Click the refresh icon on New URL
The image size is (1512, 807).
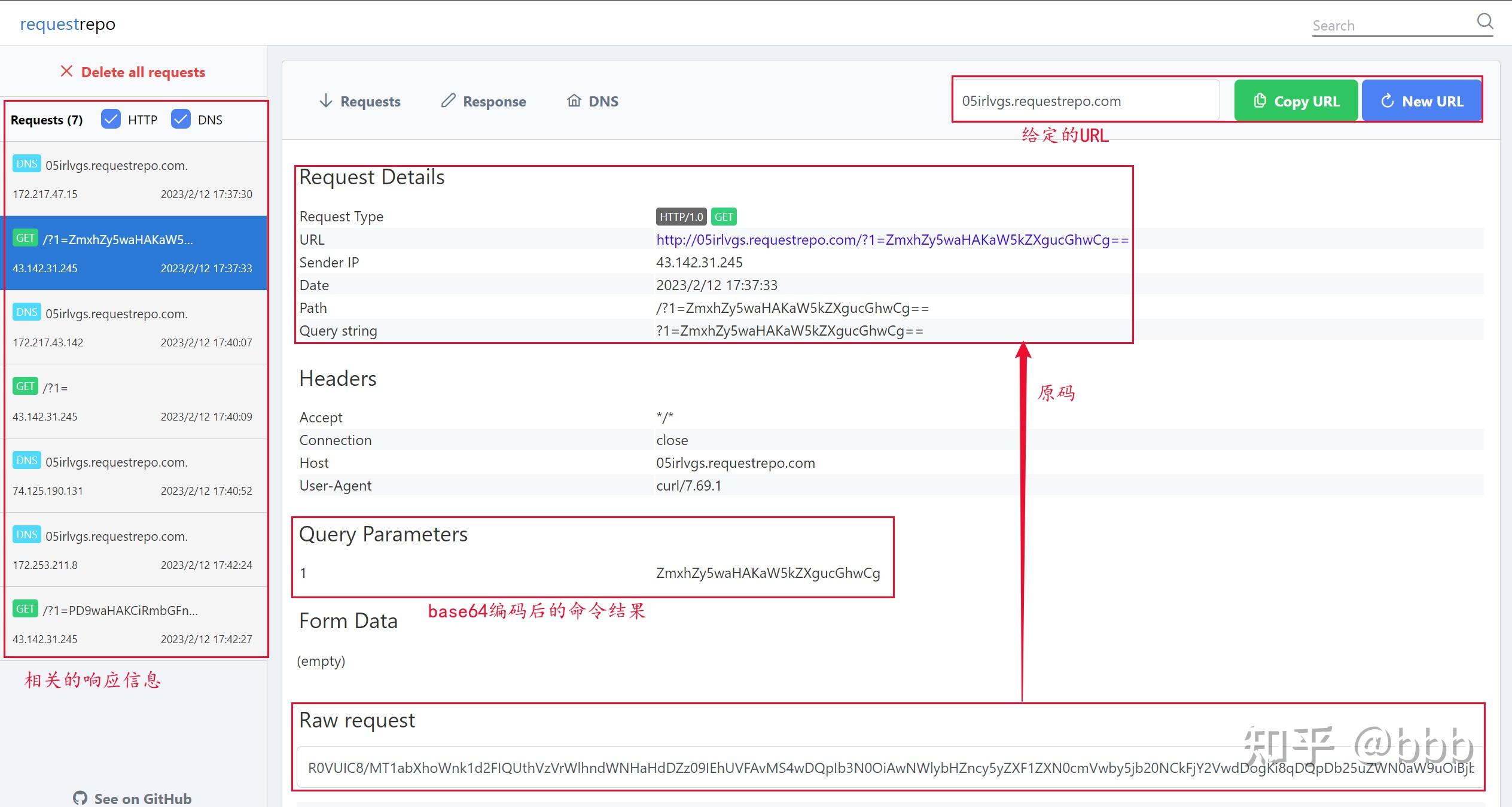click(1387, 101)
